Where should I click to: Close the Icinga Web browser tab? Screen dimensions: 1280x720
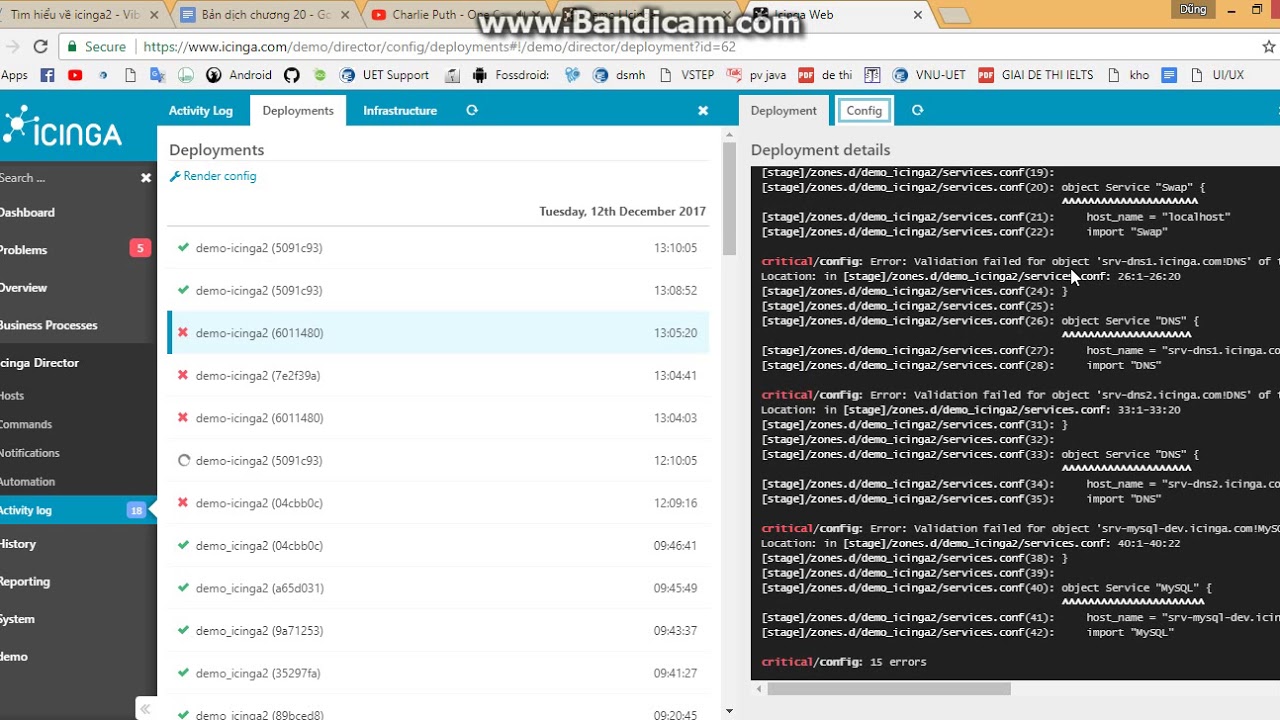pos(918,15)
